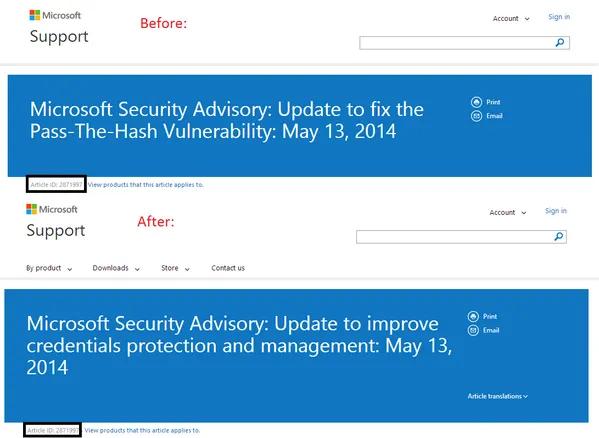
Task: Click the top View products that this article applies to link
Action: pyautogui.click(x=146, y=184)
